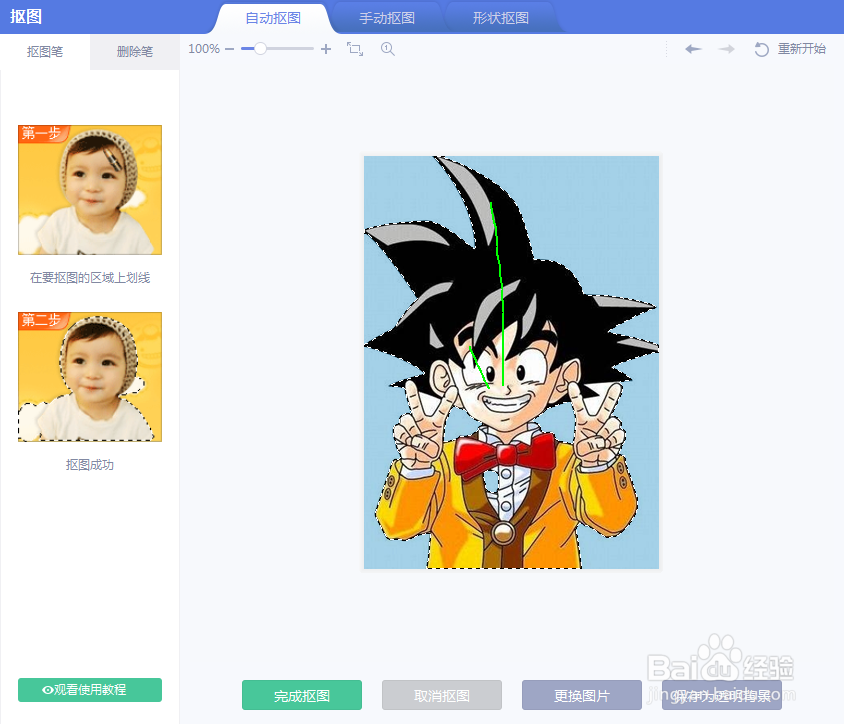Click the 重新开始 label
This screenshot has height=724, width=844.
pyautogui.click(x=801, y=49)
